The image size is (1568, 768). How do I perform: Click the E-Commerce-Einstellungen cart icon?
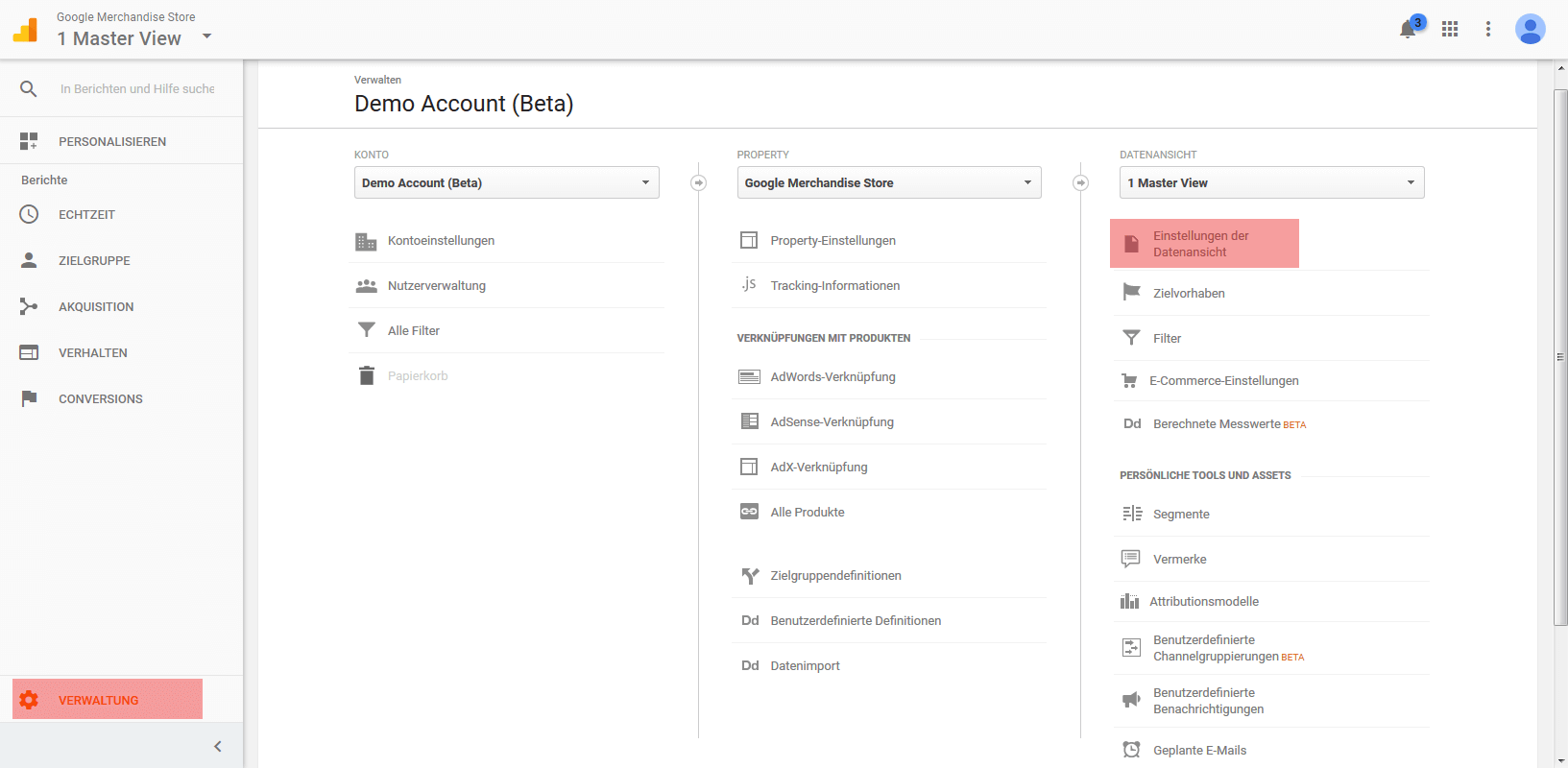1130,381
